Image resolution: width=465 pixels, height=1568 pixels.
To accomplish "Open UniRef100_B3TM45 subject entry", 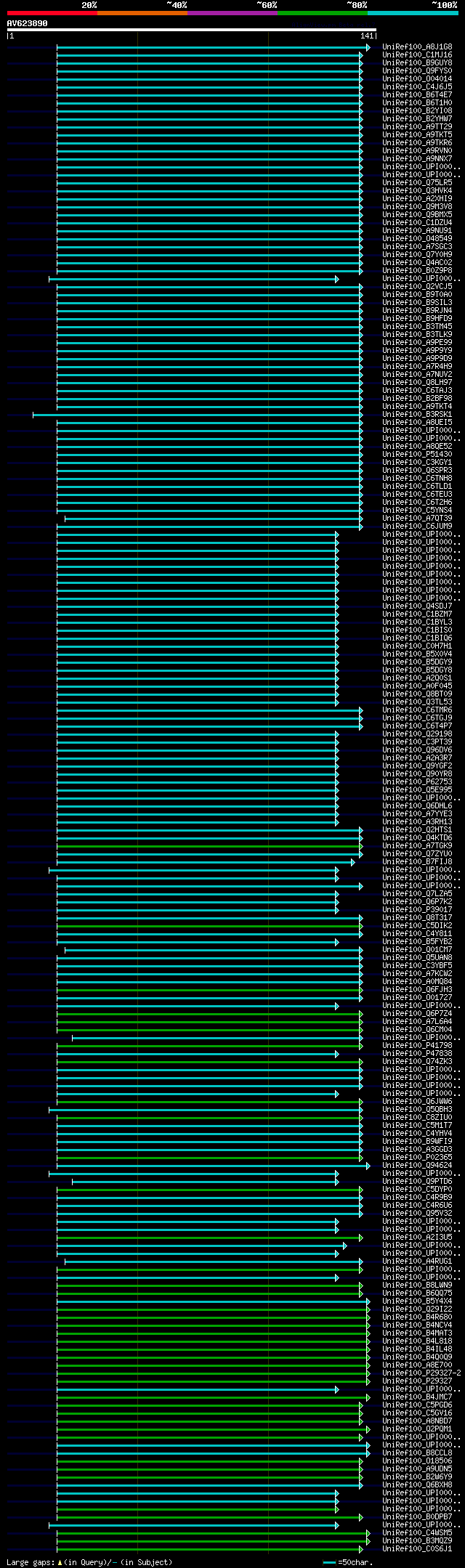I will (417, 327).
